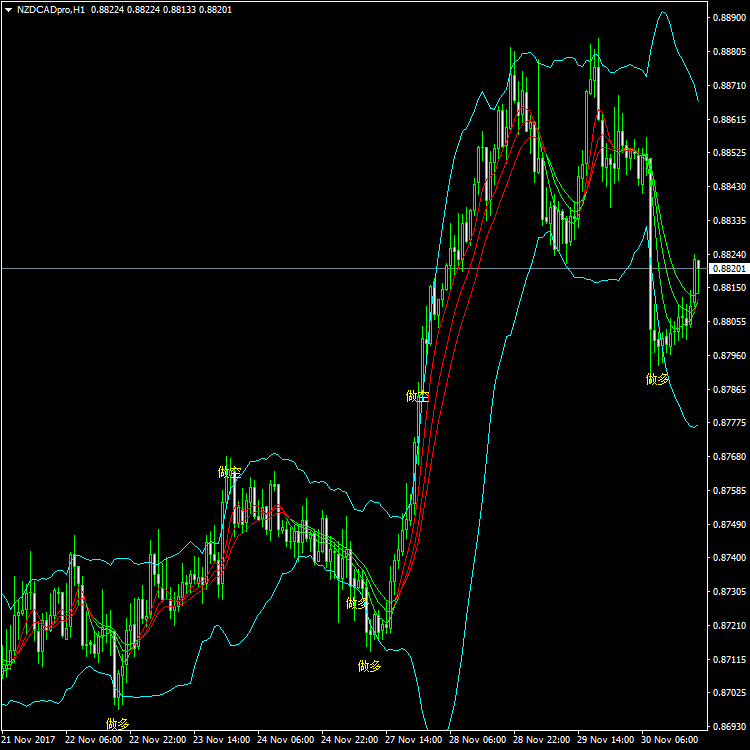This screenshot has width=750, height=750.
Task: Click the 0.88525 price axis label
Action: 729,153
